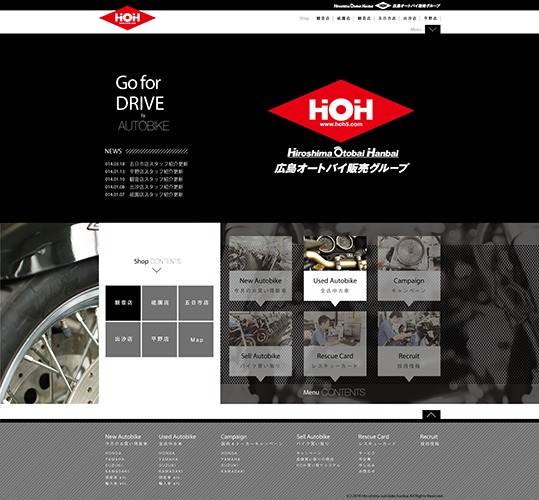Open the Menu dropdown arrow in header
539x500 pixels.
pyautogui.click(x=432, y=30)
